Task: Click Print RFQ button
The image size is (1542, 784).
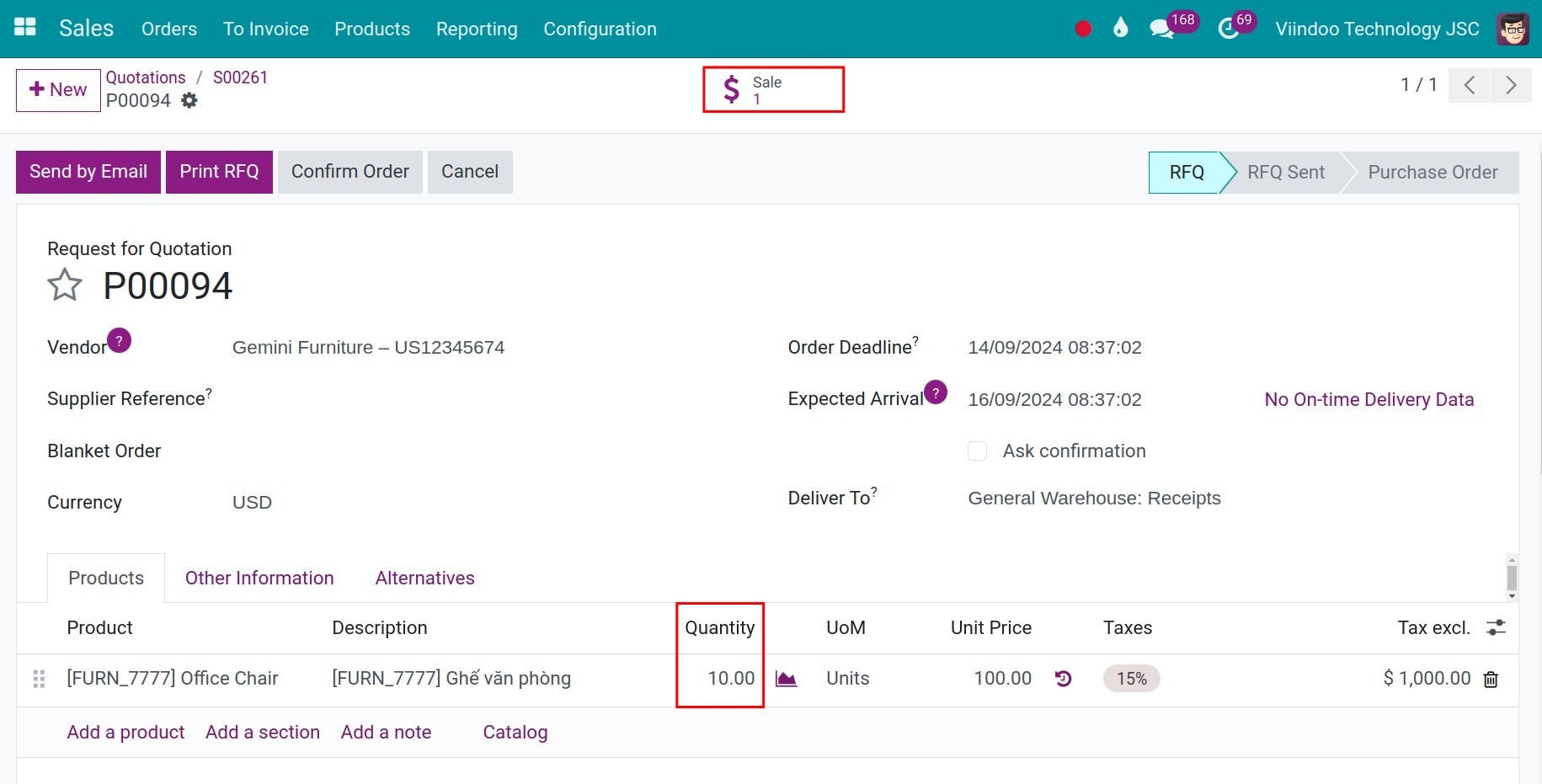Action: [219, 172]
